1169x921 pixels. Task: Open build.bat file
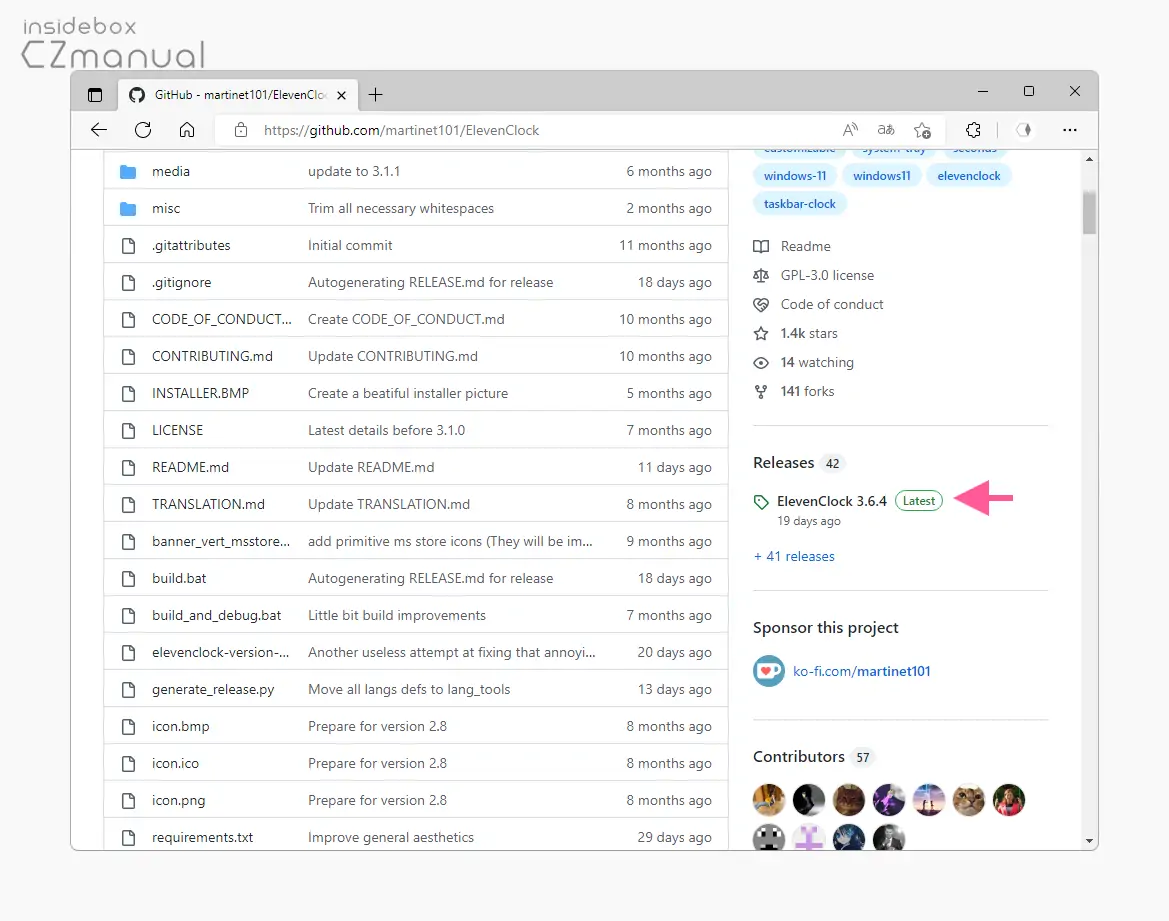(179, 579)
